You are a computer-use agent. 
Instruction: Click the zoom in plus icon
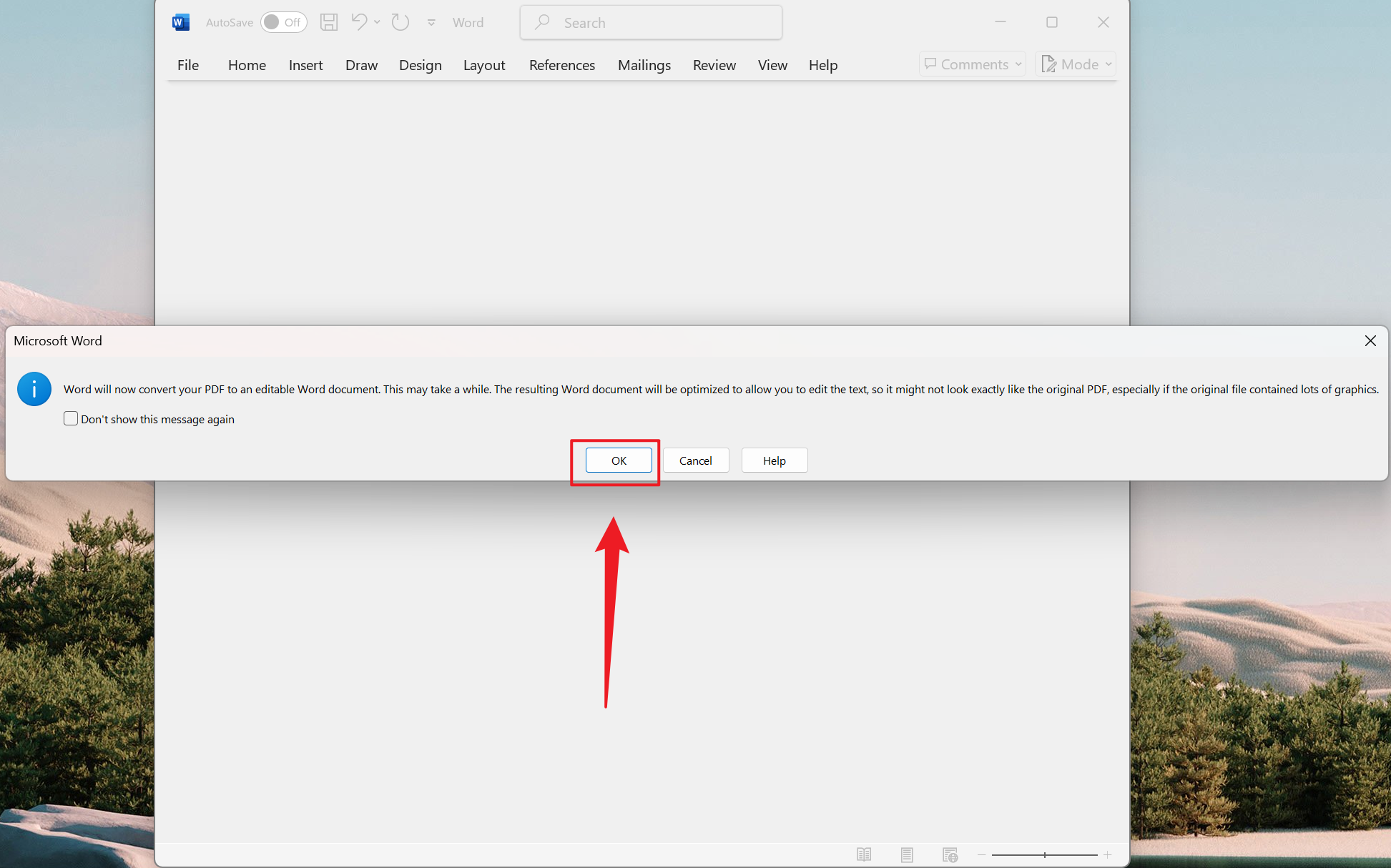click(x=1107, y=854)
